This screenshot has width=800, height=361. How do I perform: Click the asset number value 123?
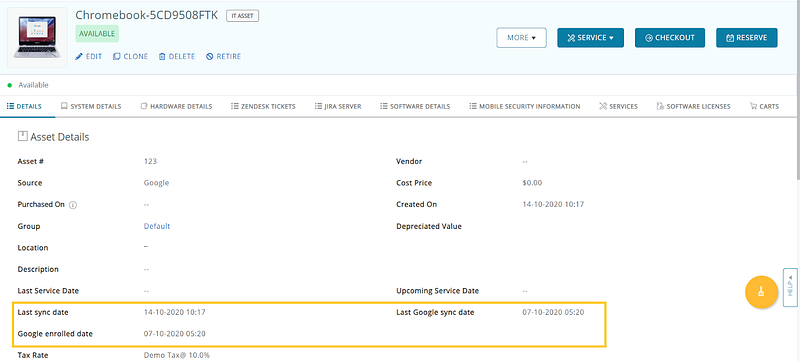[150, 162]
